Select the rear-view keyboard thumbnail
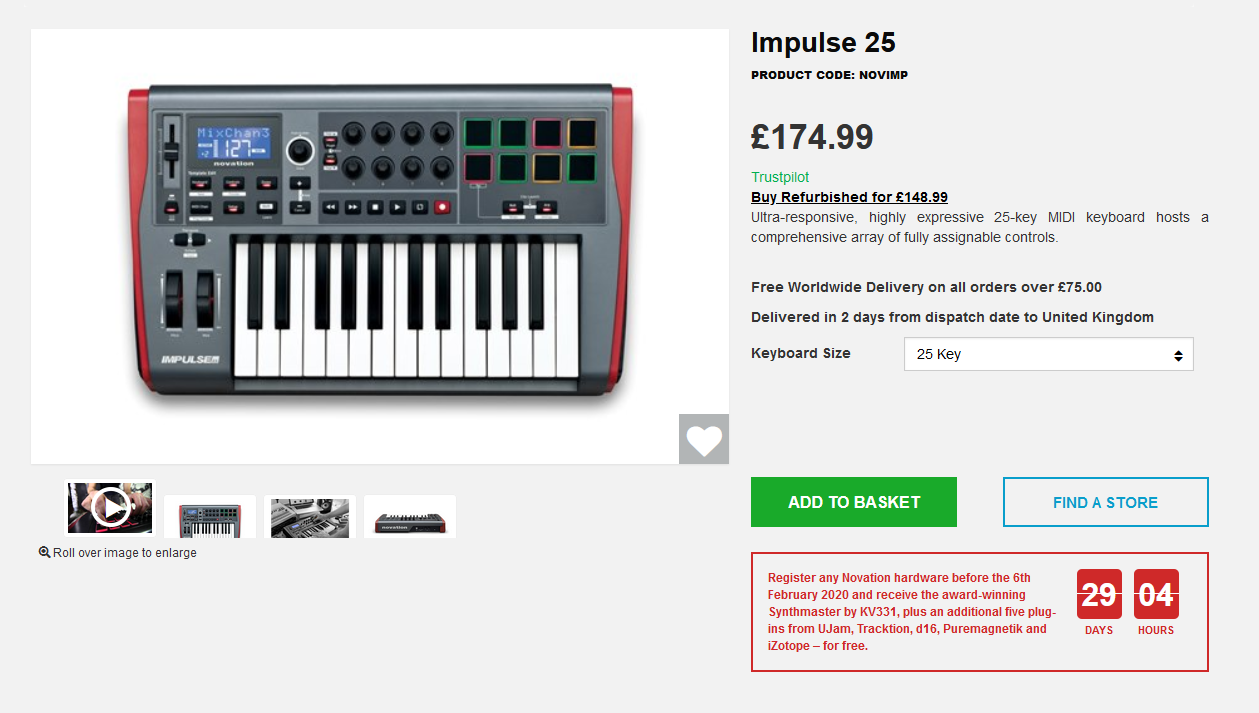 pos(410,516)
